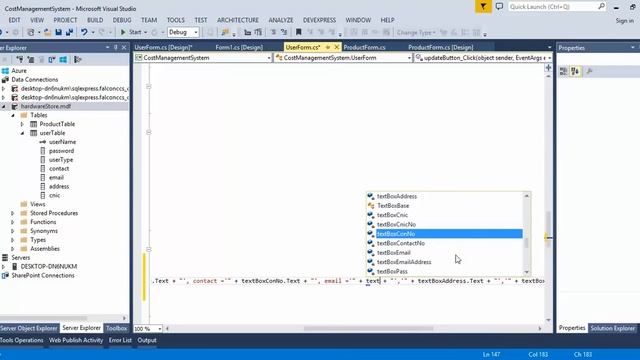The height and width of the screenshot is (360, 640).
Task: Click the editor horizontal scrollbar thumb
Action: tap(368, 329)
